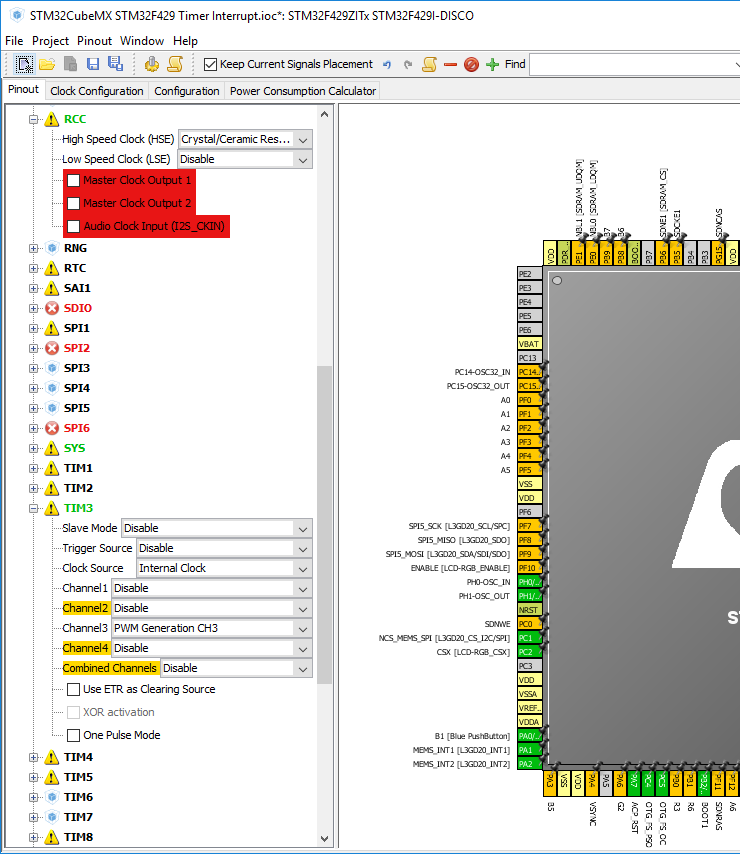Expand the TIM4 tree node

[x=35, y=757]
